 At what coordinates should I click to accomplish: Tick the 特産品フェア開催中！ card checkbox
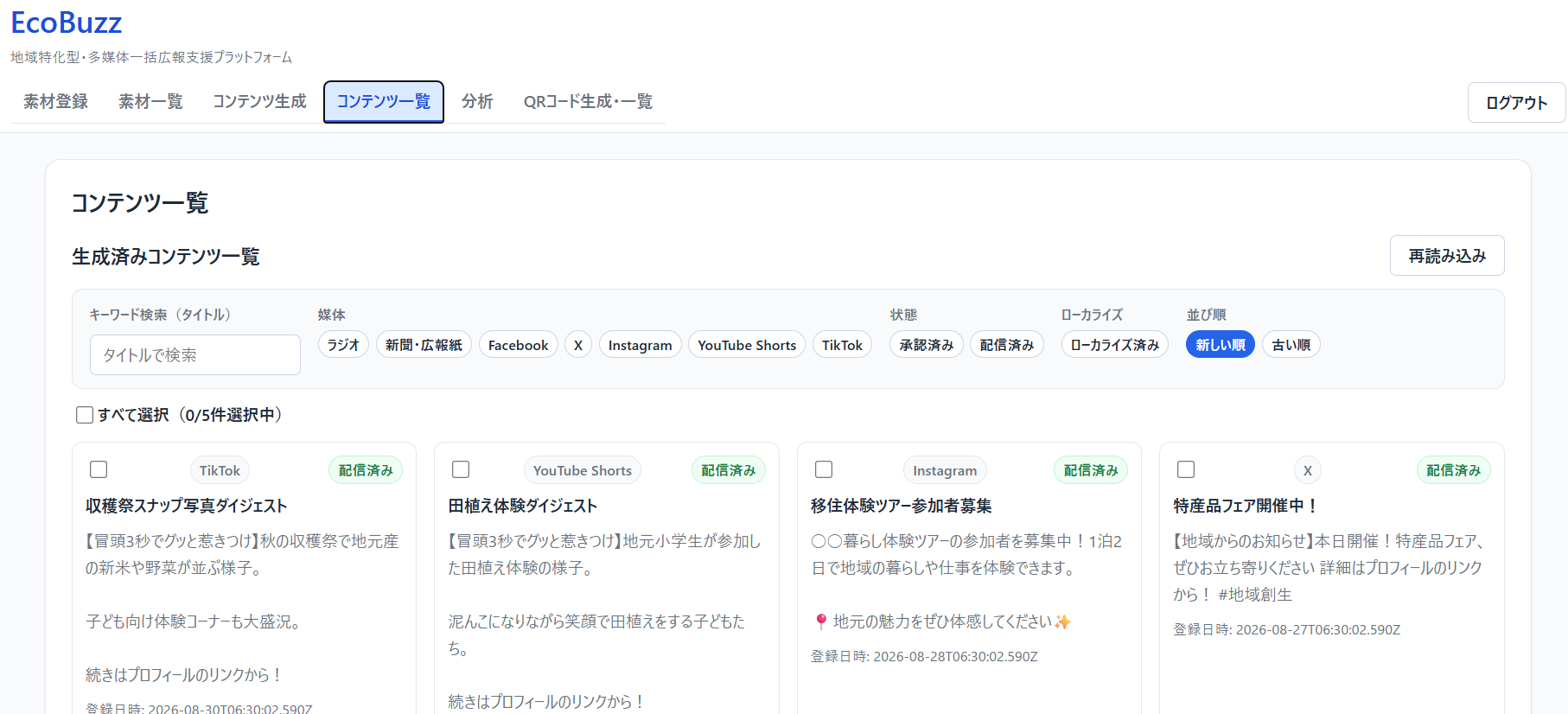tap(1186, 469)
